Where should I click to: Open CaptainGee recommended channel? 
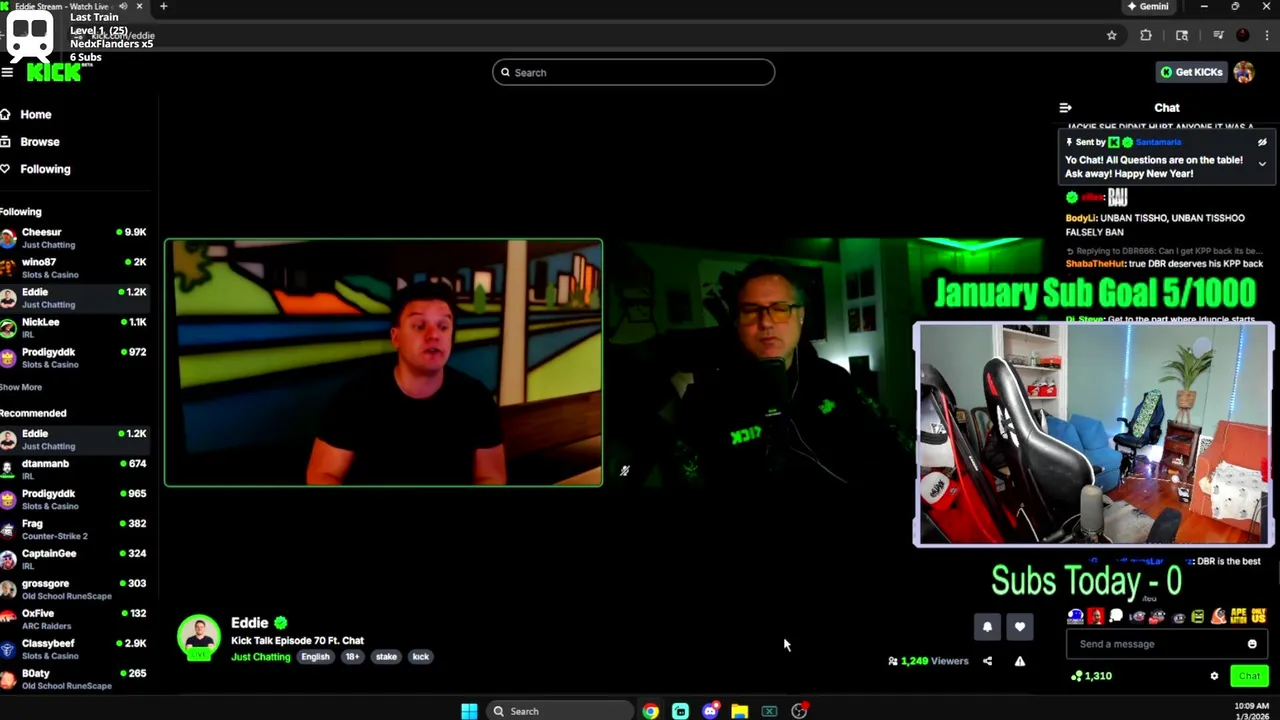75,559
